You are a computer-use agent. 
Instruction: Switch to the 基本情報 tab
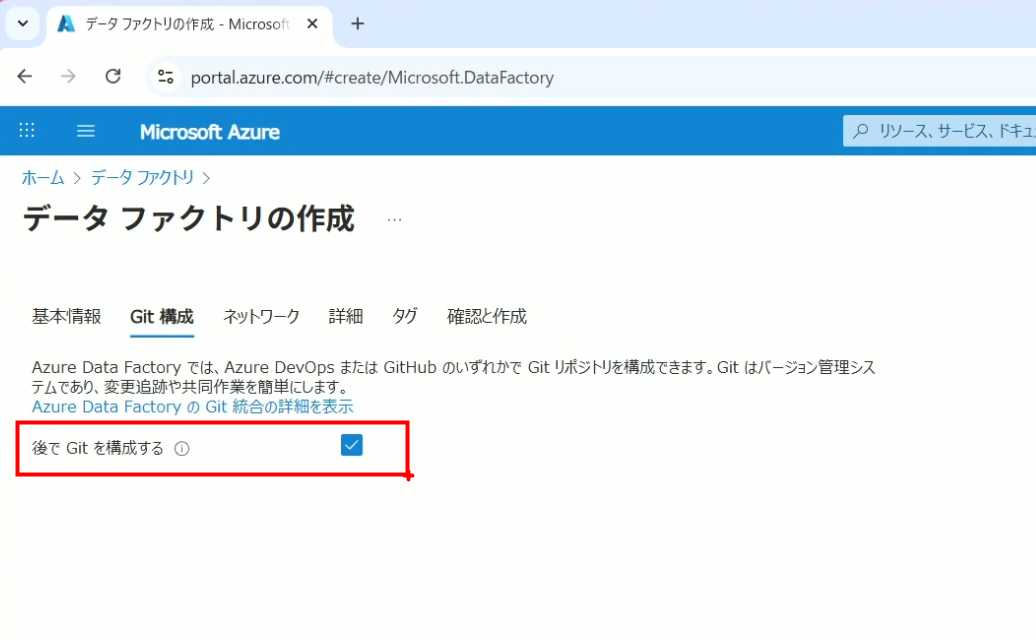tap(66, 317)
